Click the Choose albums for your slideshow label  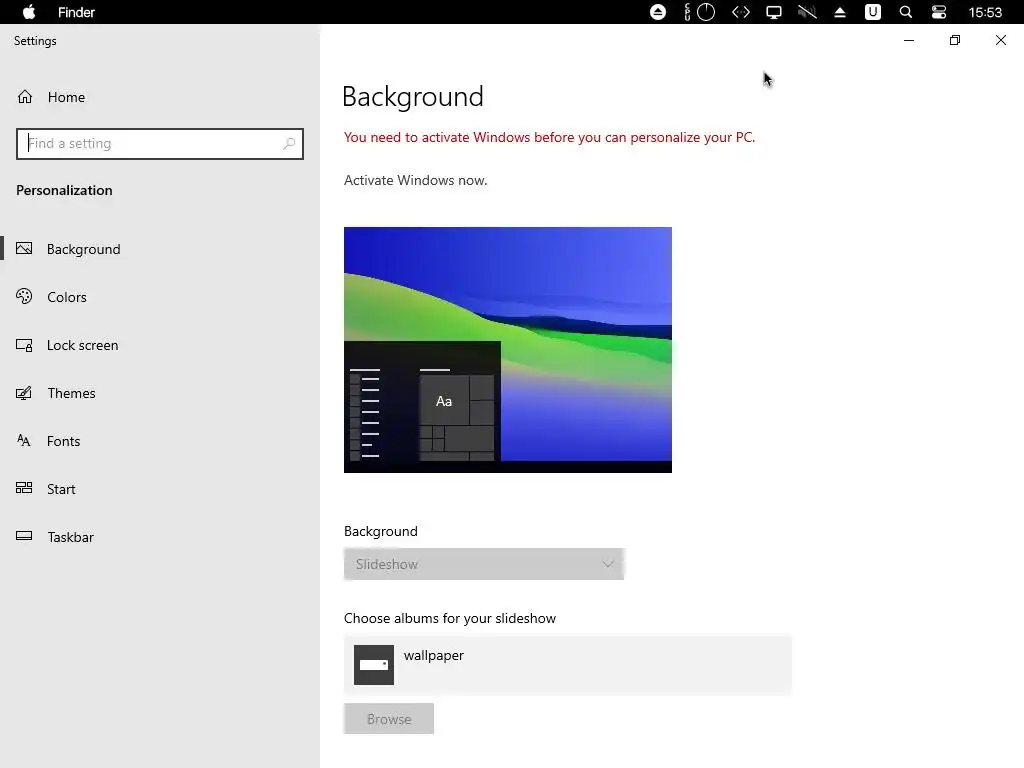[450, 618]
